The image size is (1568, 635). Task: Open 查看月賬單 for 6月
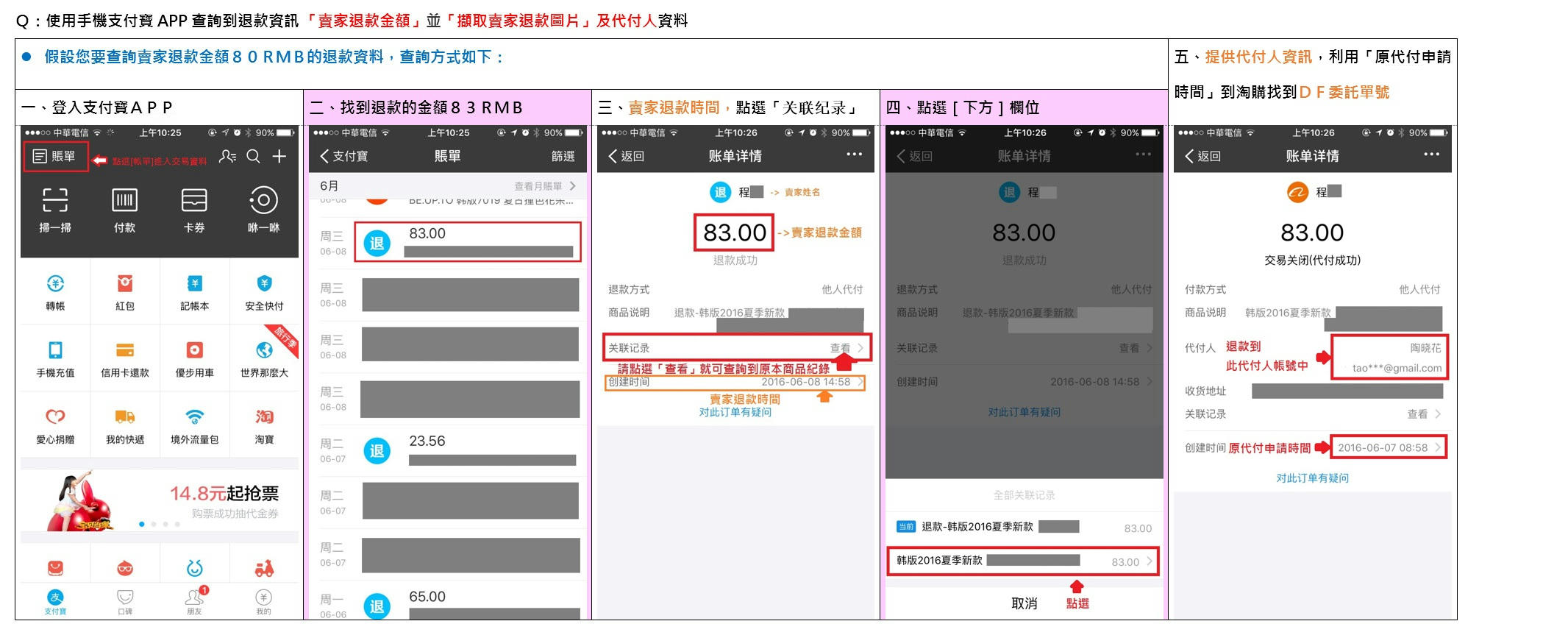pyautogui.click(x=544, y=186)
